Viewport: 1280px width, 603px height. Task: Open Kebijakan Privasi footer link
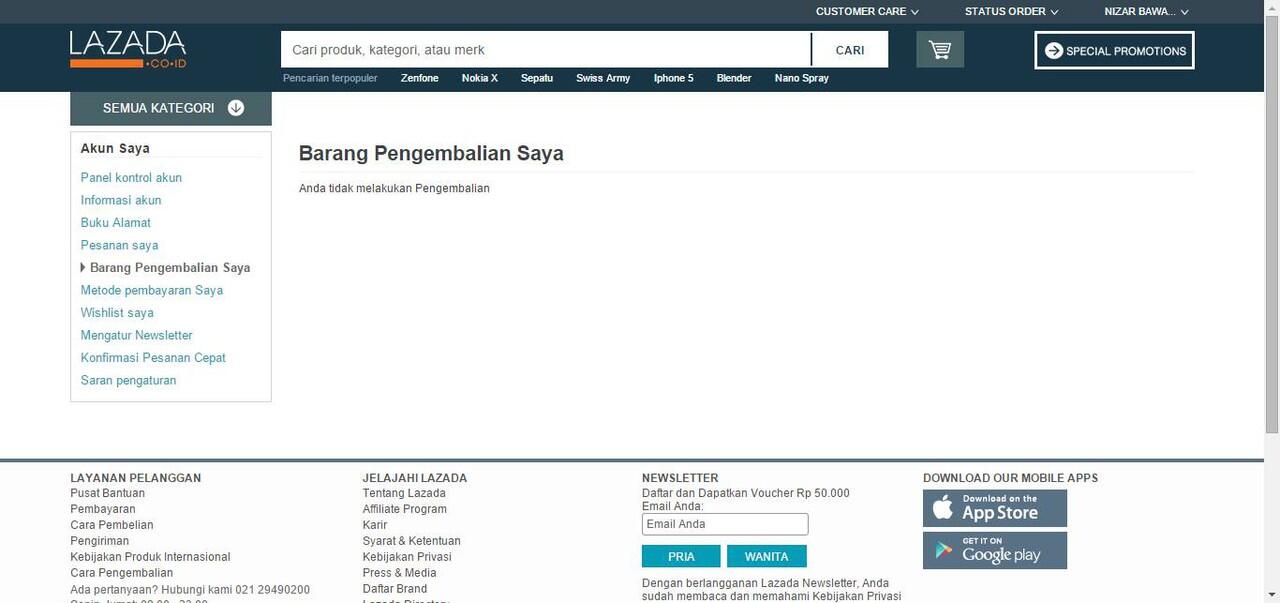coord(407,557)
